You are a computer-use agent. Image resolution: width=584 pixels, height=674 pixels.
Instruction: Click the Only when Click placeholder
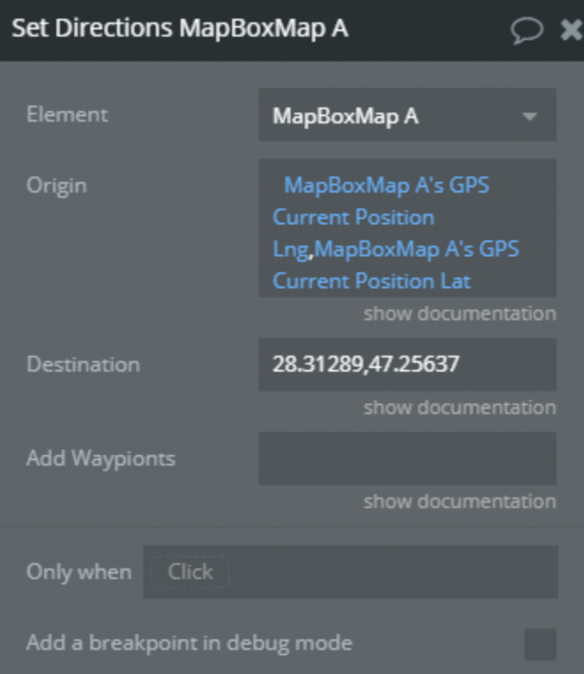click(x=190, y=572)
